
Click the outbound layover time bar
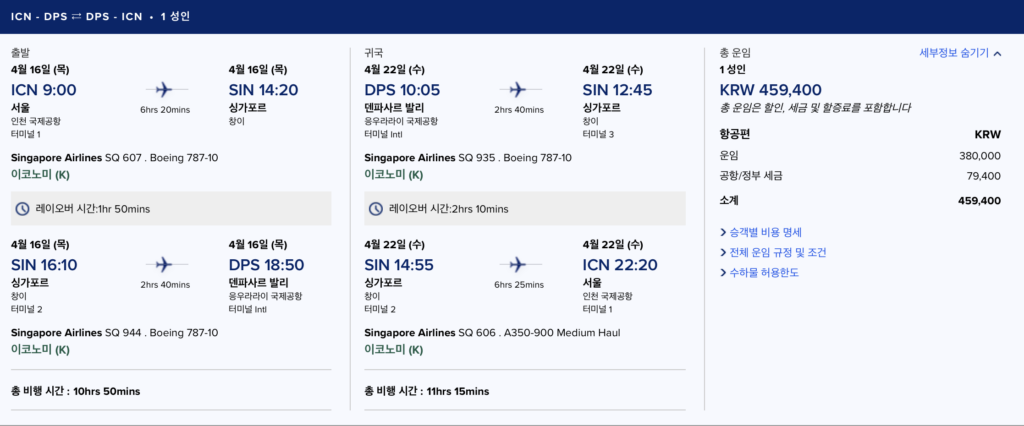pos(170,209)
